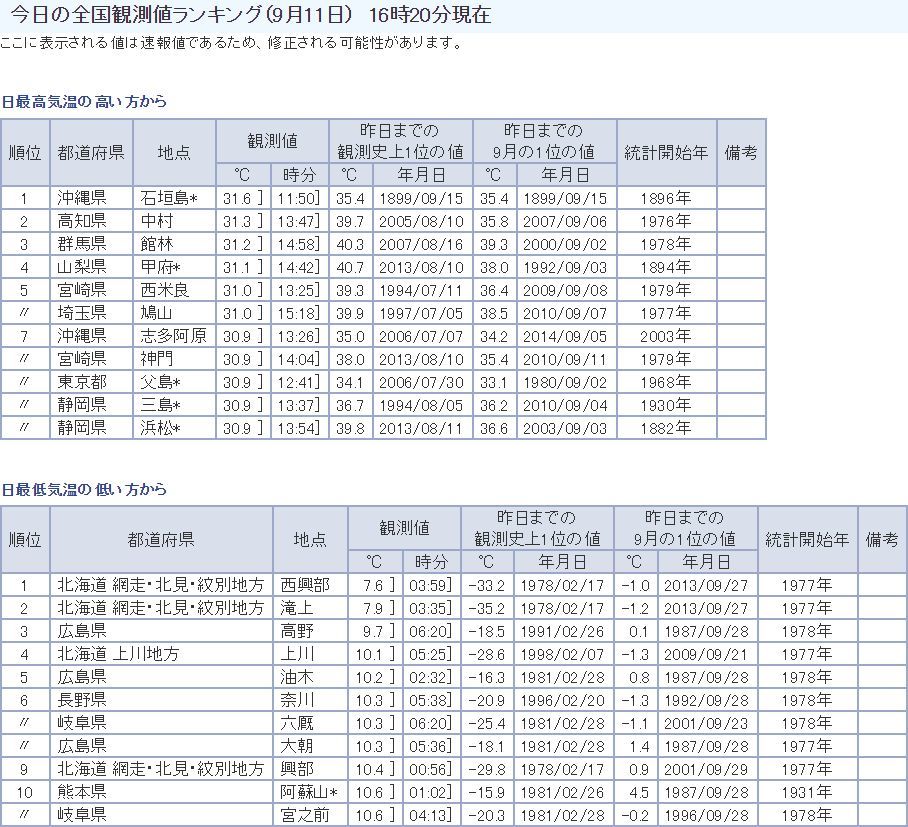Click the 宮之前 station name
908x827 pixels.
pos(305,815)
